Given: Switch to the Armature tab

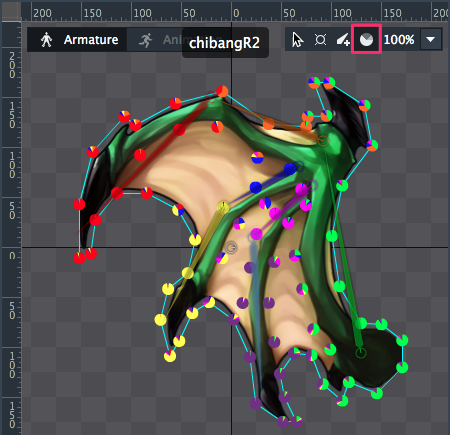Looking at the screenshot, I should [77, 40].
